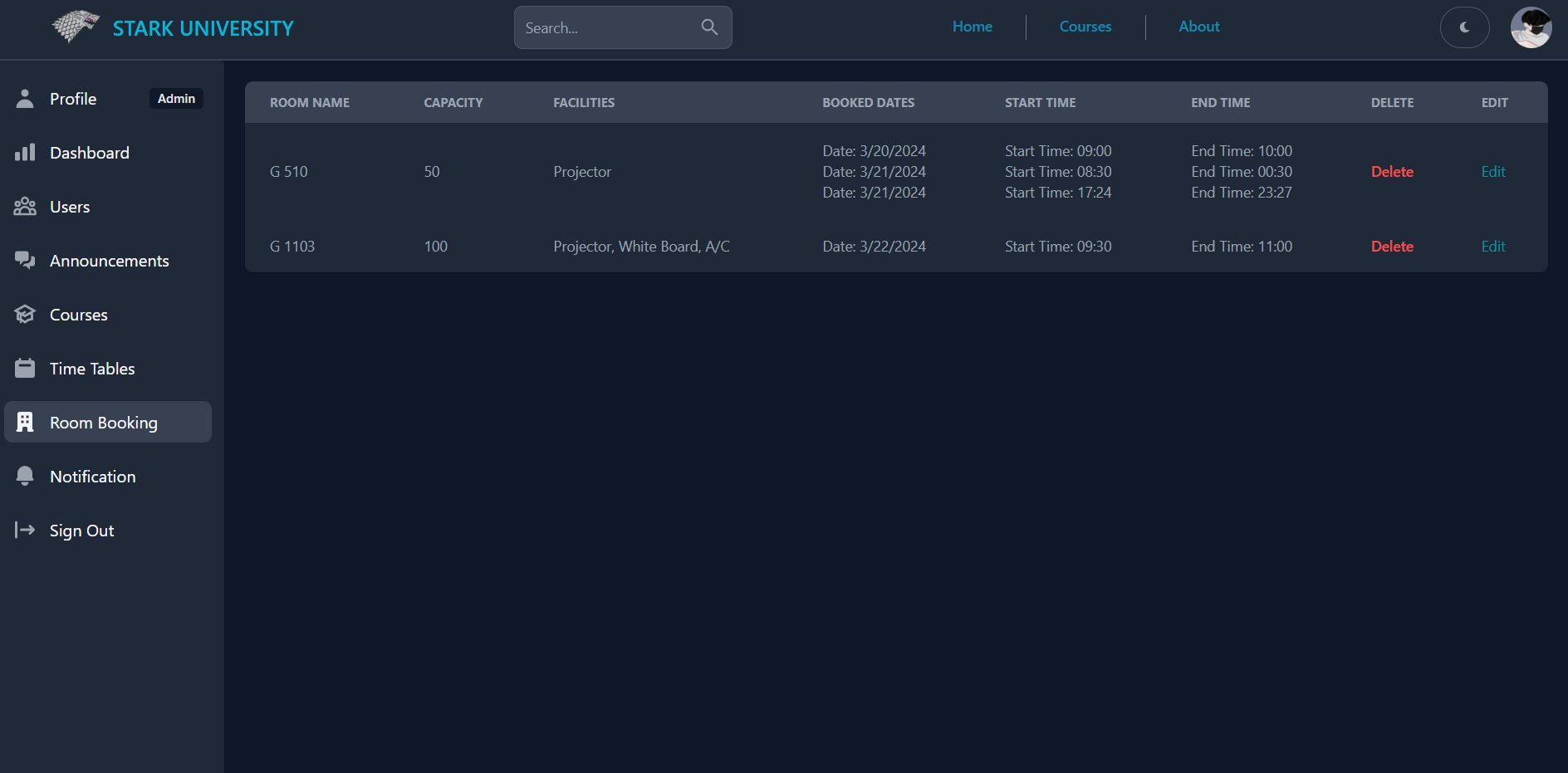Delete the G 510 room booking
Image resolution: width=1568 pixels, height=773 pixels.
(x=1392, y=171)
